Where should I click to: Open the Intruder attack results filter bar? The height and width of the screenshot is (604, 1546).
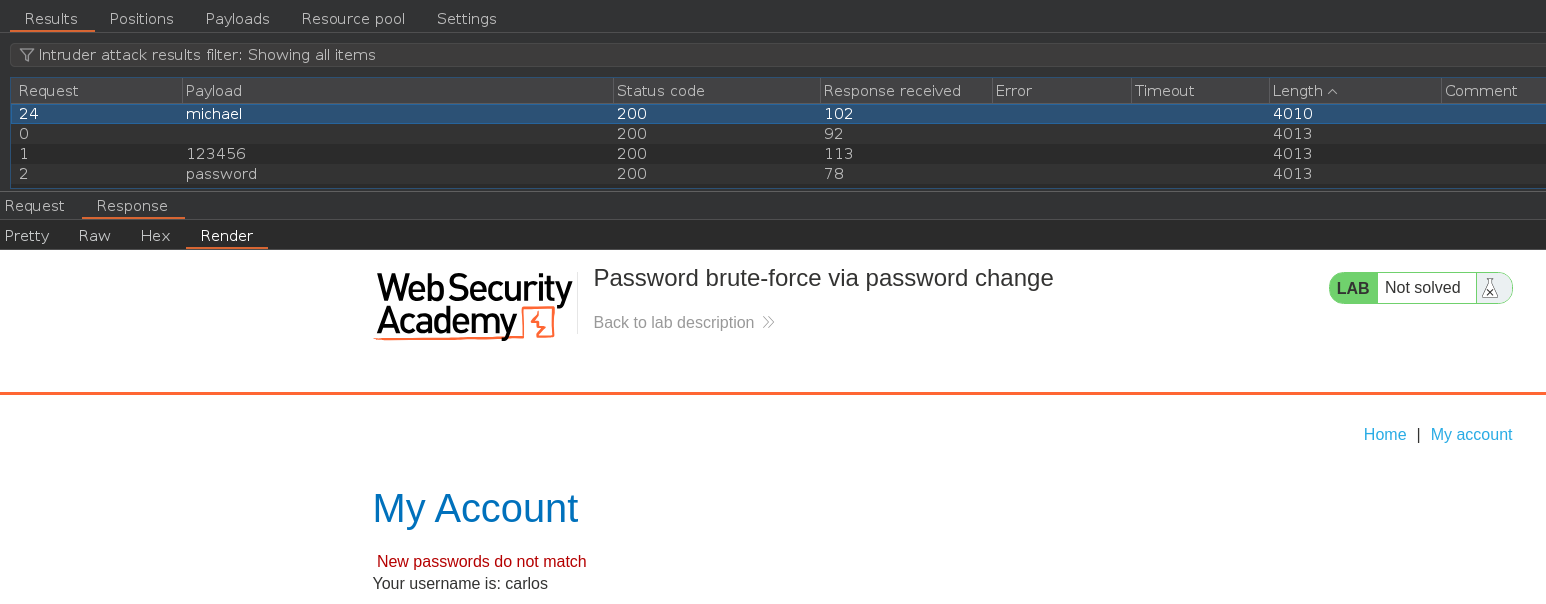point(400,55)
